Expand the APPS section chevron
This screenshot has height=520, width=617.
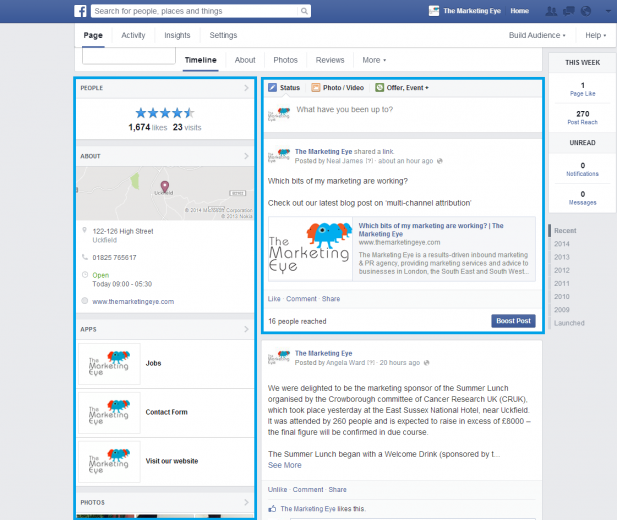[246, 329]
